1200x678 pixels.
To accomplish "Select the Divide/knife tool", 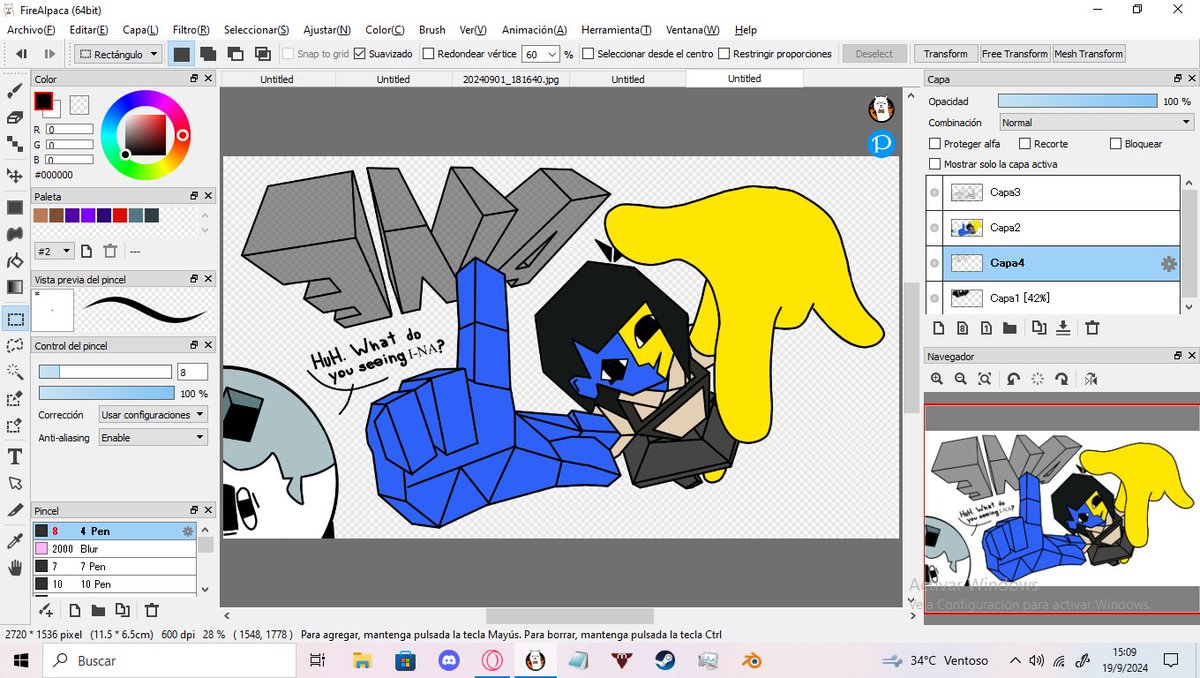I will [15, 509].
